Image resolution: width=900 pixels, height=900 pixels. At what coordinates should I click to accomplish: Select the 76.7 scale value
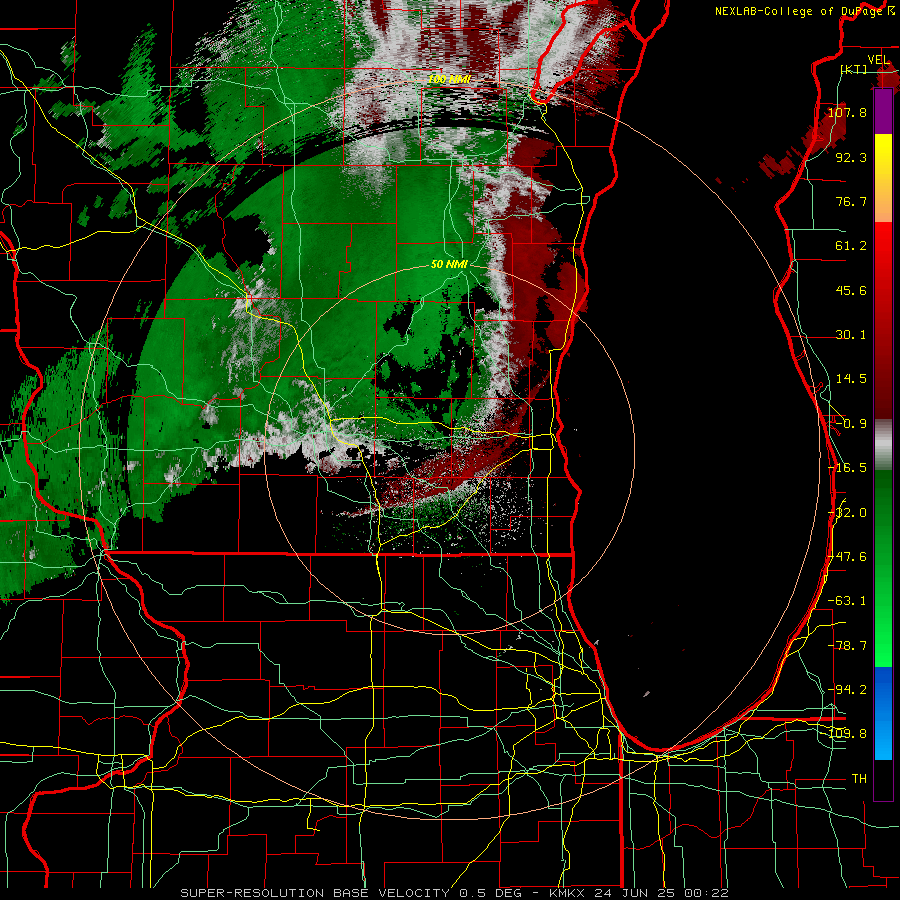(851, 201)
